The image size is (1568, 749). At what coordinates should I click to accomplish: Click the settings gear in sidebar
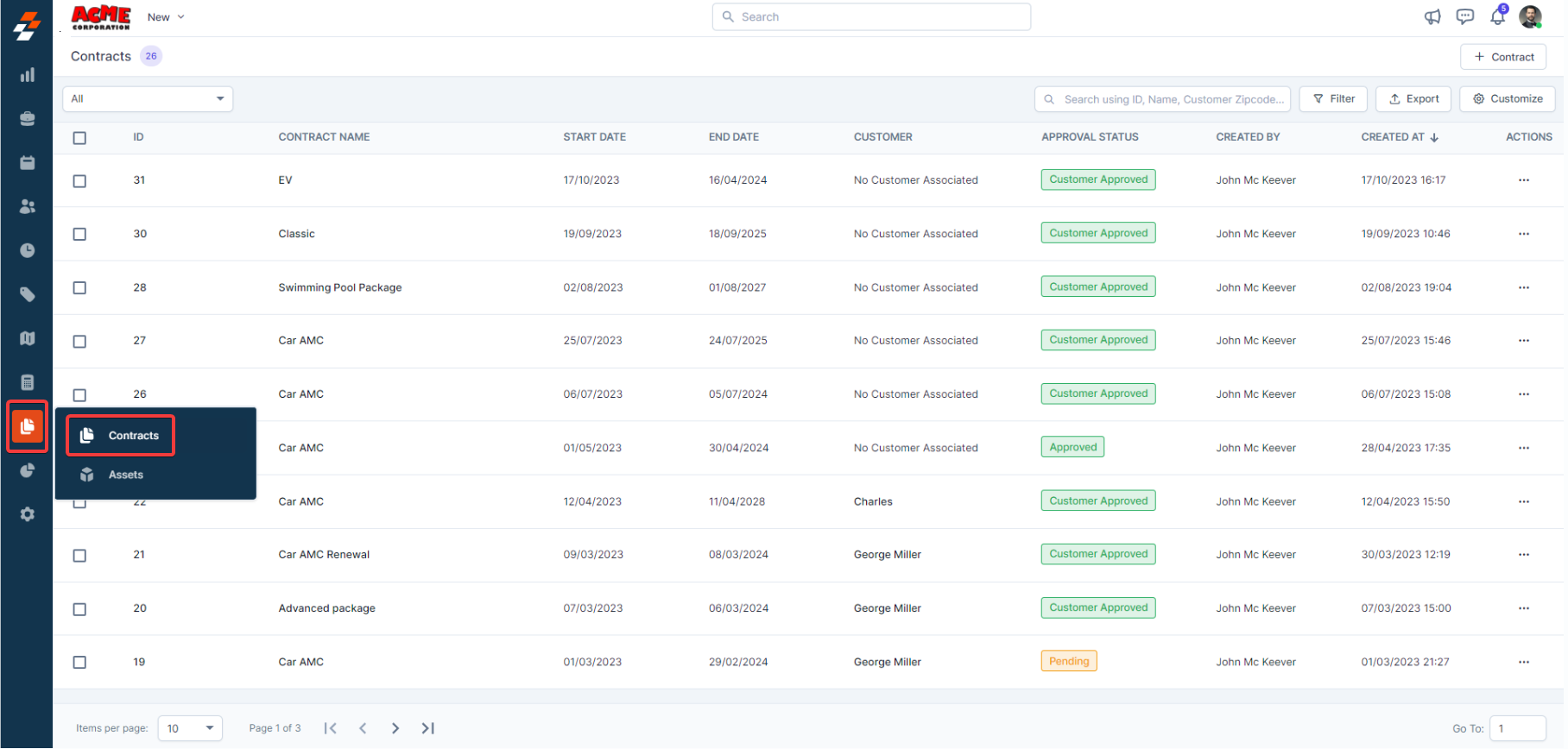tap(28, 514)
